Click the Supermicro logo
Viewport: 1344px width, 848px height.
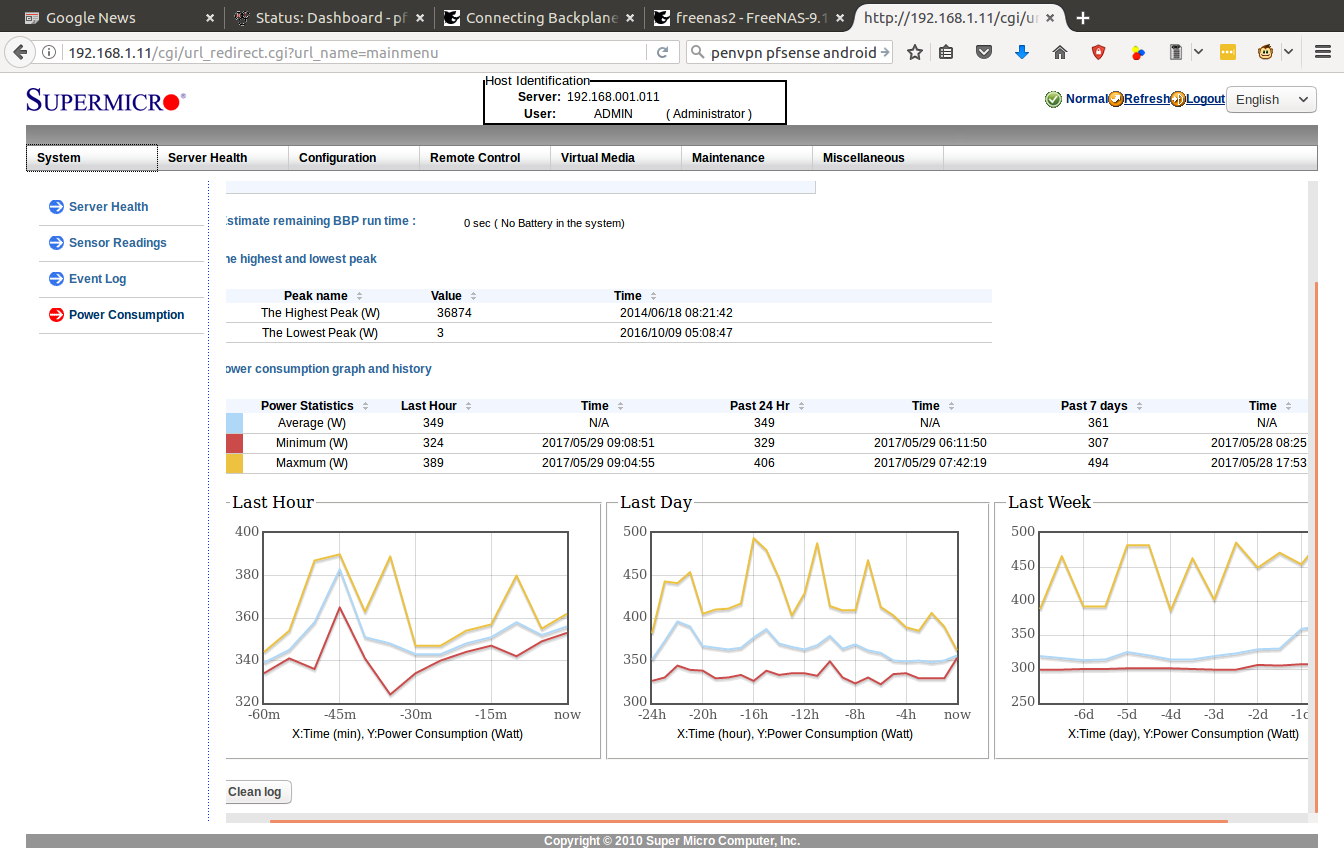click(x=106, y=100)
